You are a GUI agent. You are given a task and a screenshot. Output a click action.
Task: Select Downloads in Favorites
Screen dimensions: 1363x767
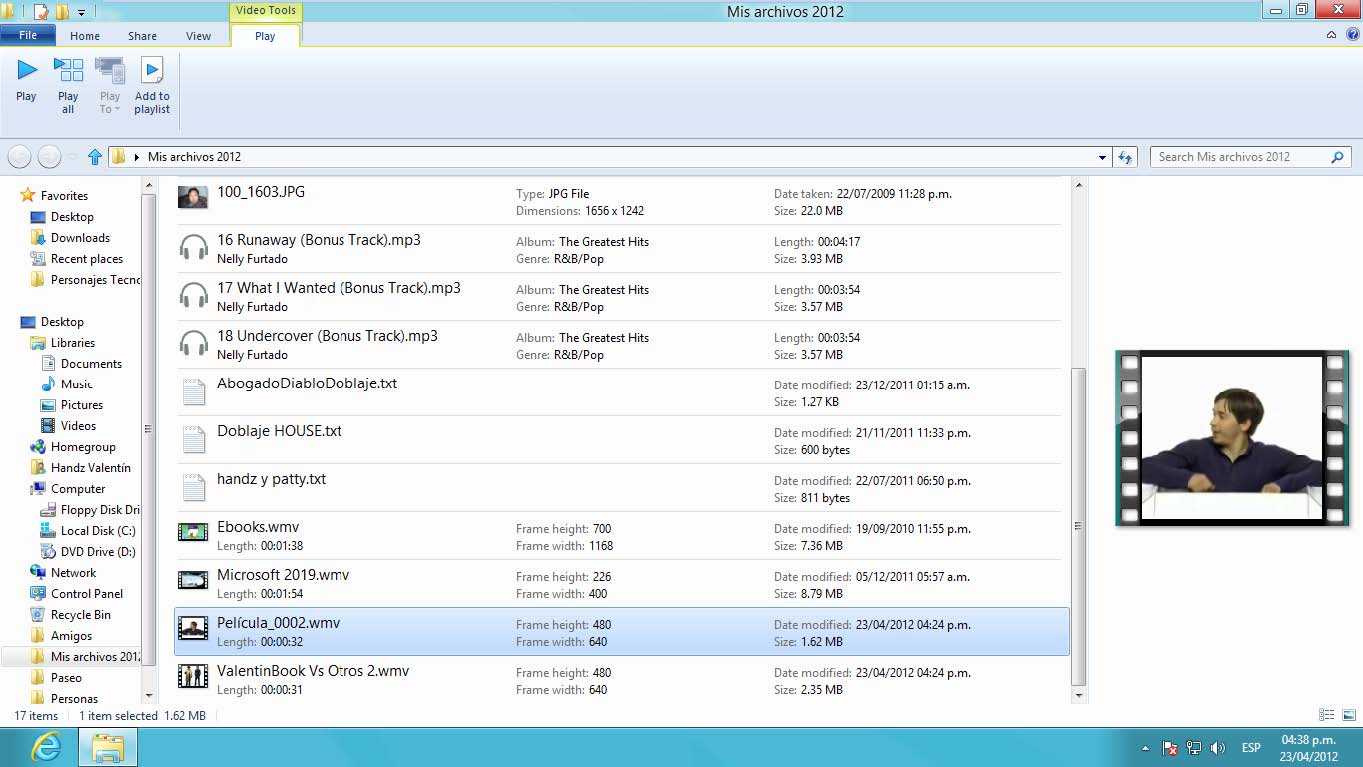click(80, 238)
